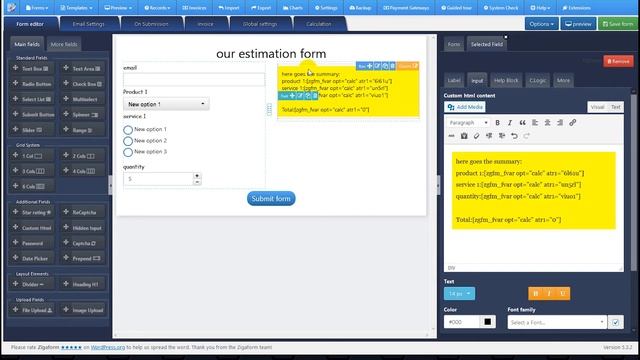Open the Help menu dropdown
The width and height of the screenshot is (640, 360).
(x=540, y=8)
